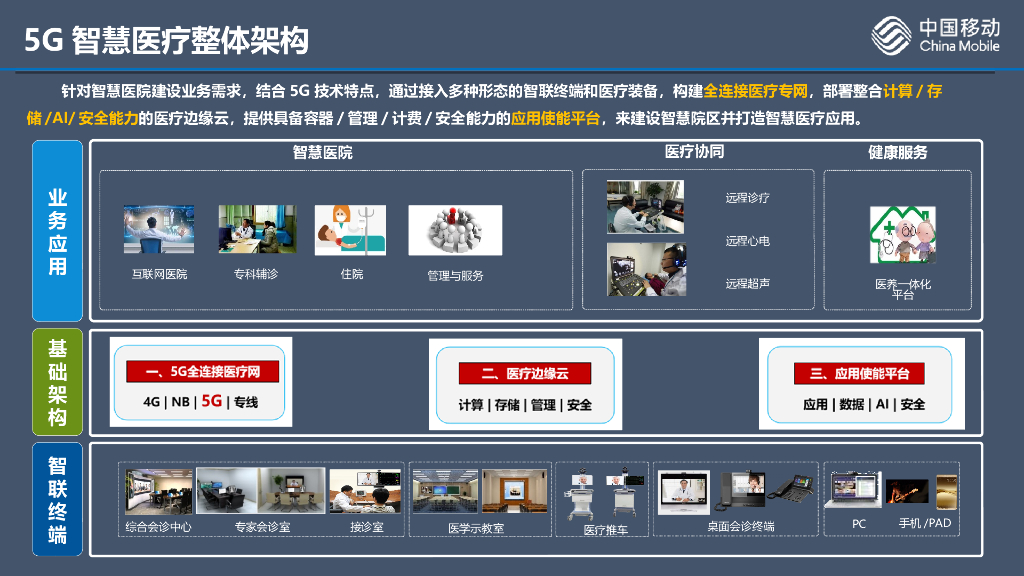
Task: Click the 4G | NB | 5G | 专线 text
Action: tap(200, 401)
